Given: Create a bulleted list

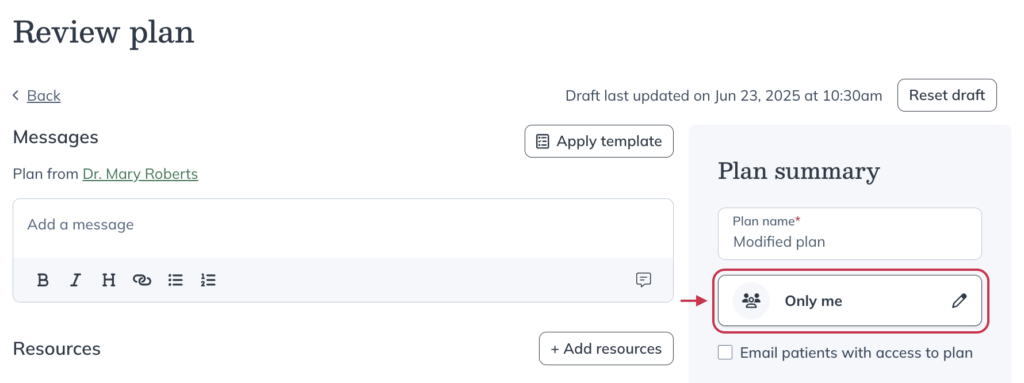Looking at the screenshot, I should point(175,280).
